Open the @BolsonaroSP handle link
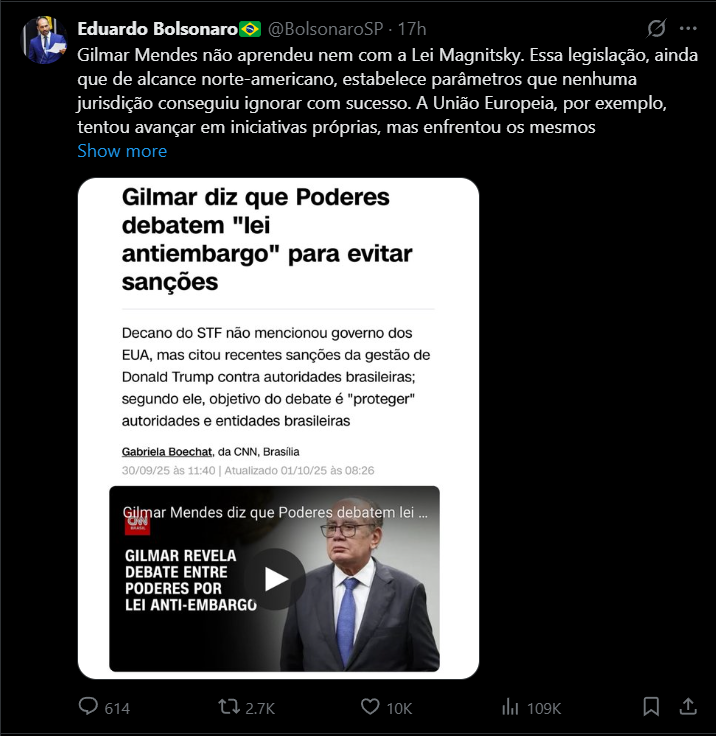This screenshot has height=736, width=716. (325, 29)
